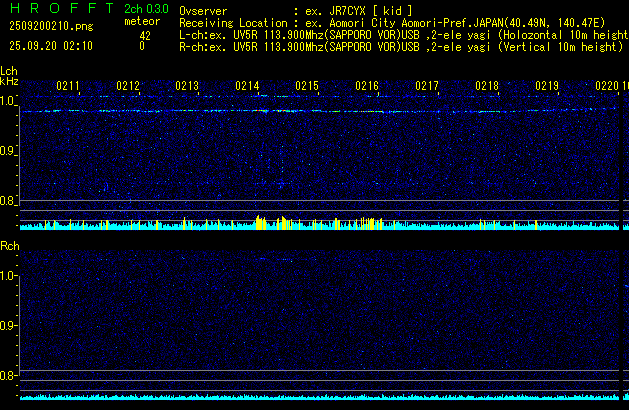This screenshot has height=410, width=629.
Task: Click the 0216 time marker
Action: 367,86
